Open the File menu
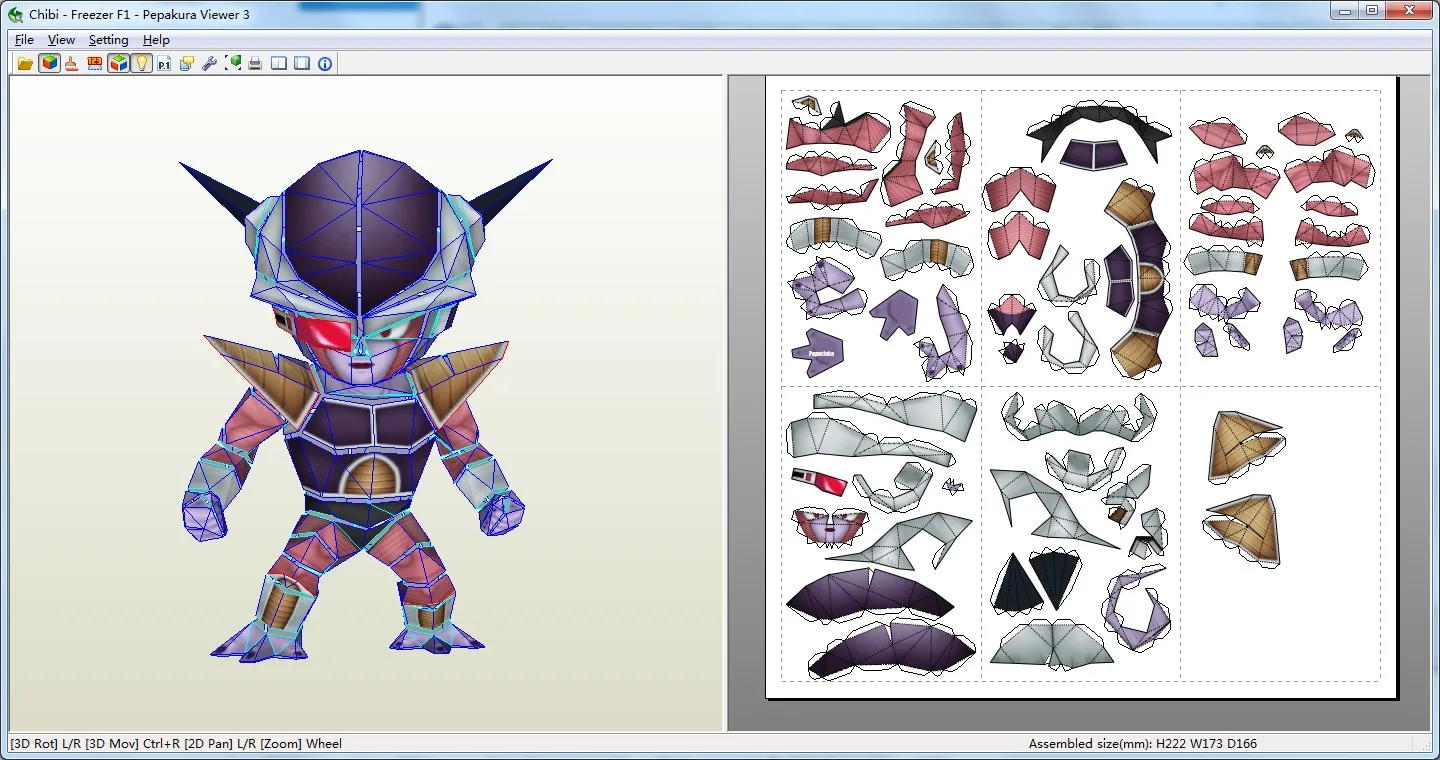1440x760 pixels. pos(24,40)
